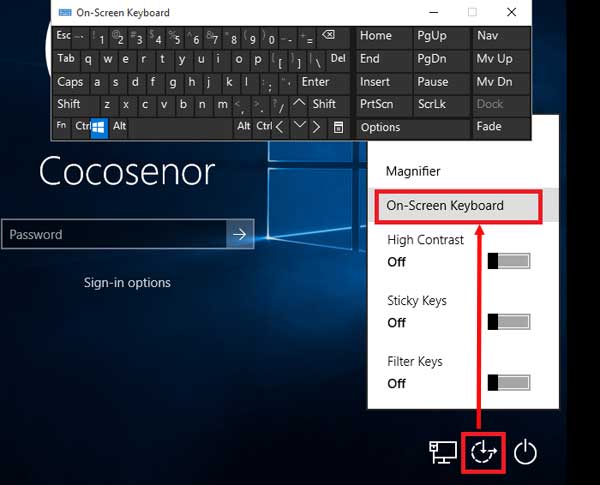Click the Tab key
Image resolution: width=600 pixels, height=485 pixels.
(x=67, y=60)
